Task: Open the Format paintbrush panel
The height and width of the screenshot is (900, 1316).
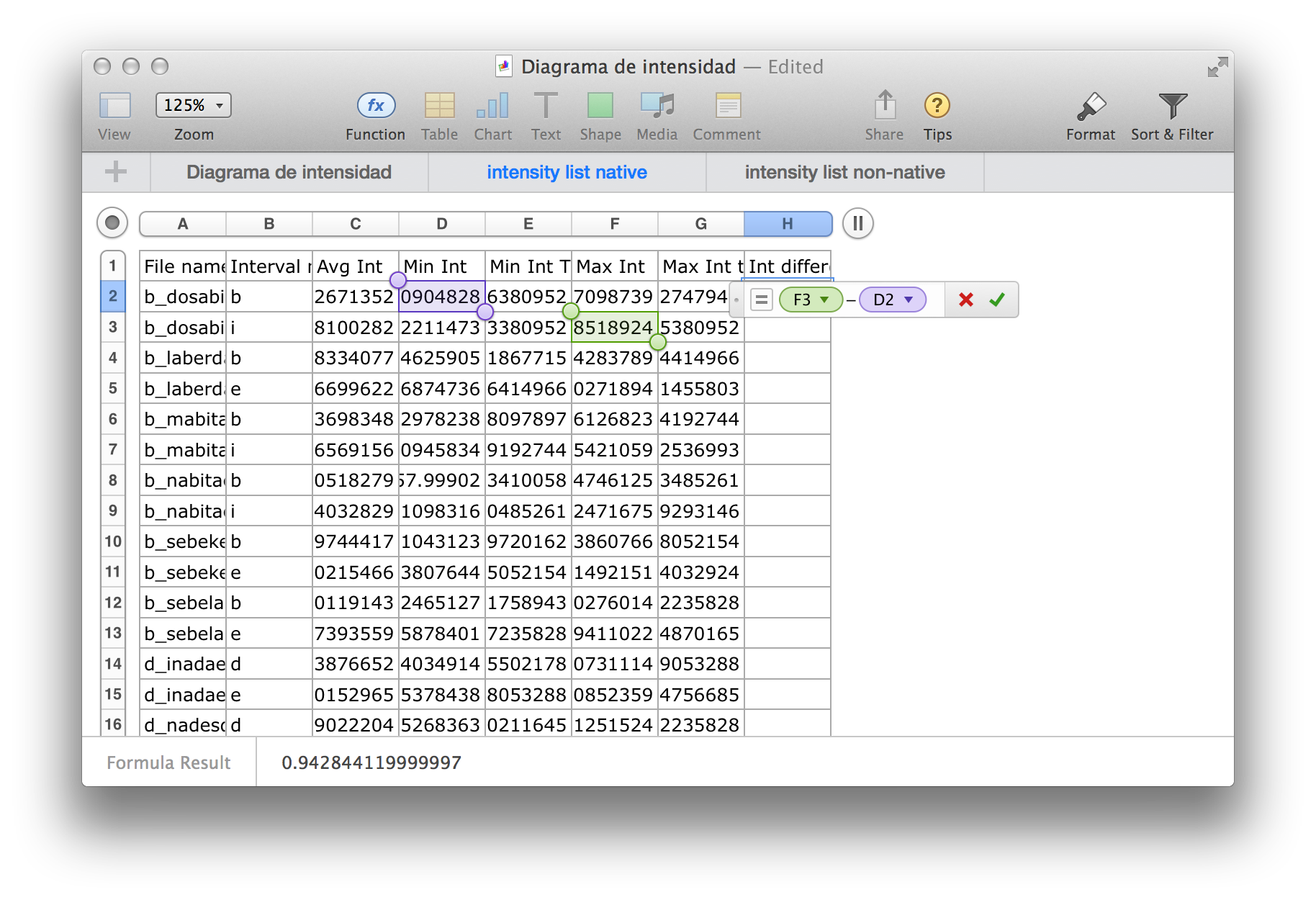Action: click(1090, 107)
